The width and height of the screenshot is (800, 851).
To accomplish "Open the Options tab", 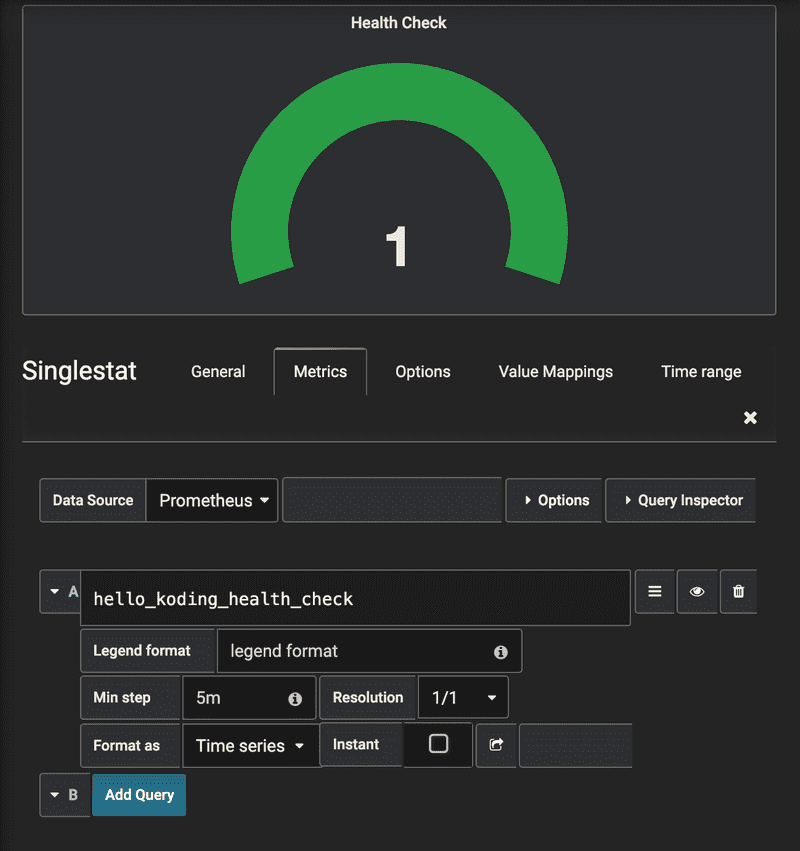I will pyautogui.click(x=423, y=372).
